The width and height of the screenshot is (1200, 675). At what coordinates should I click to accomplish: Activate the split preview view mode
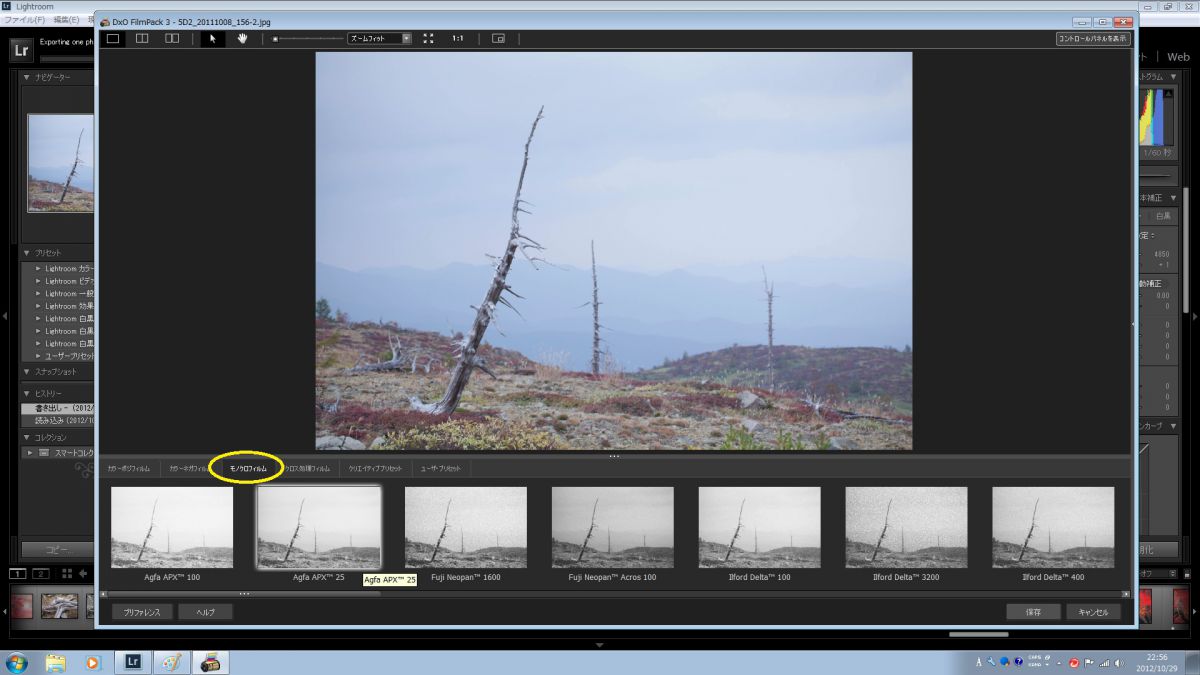142,38
